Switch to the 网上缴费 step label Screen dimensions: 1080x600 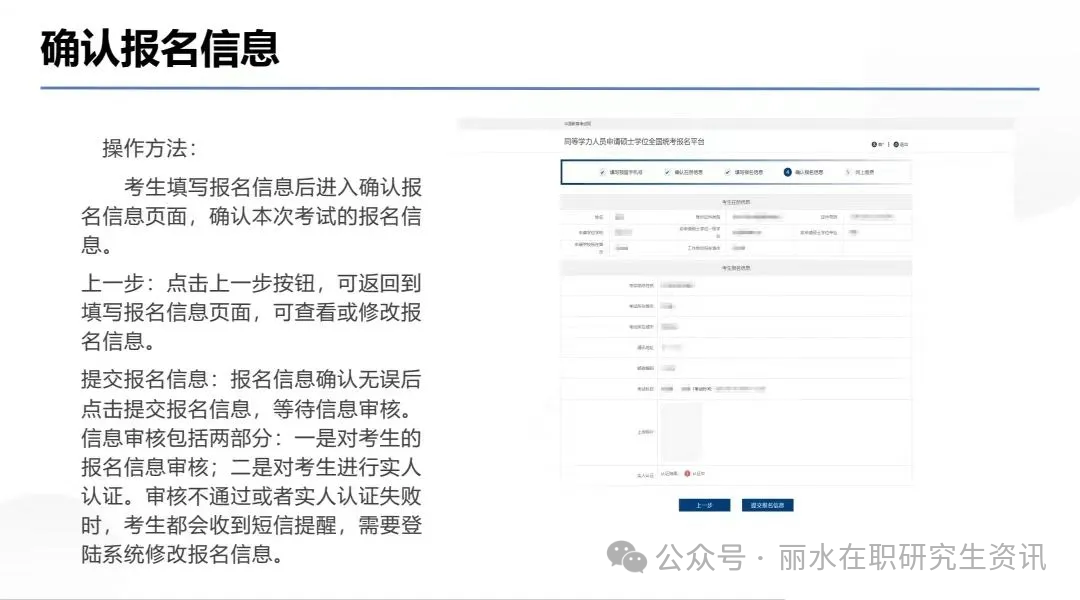click(868, 172)
